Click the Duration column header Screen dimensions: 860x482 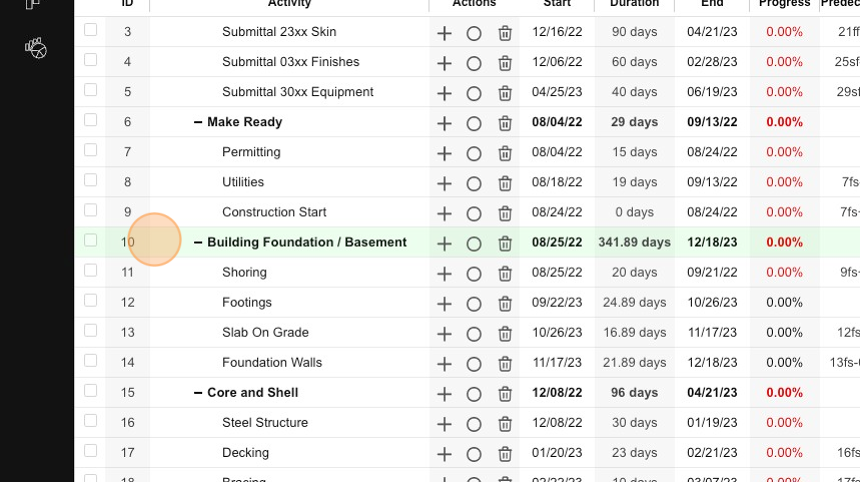pos(634,3)
